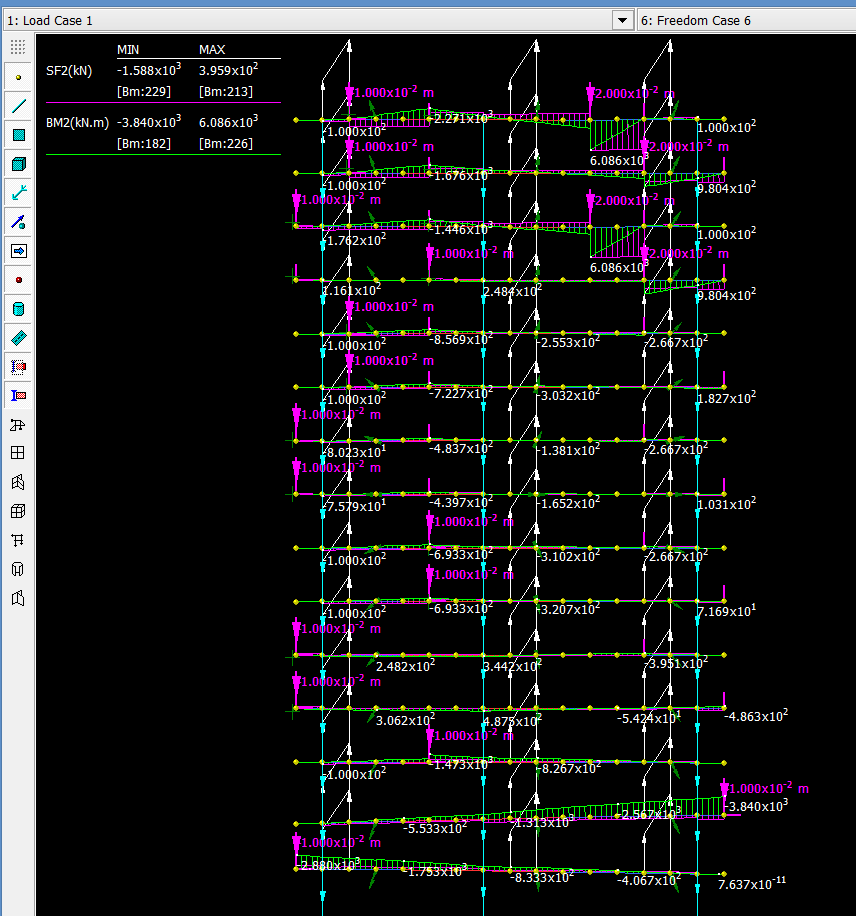
Task: Select the blue I-beam with red rectangle icon
Action: pos(18,395)
